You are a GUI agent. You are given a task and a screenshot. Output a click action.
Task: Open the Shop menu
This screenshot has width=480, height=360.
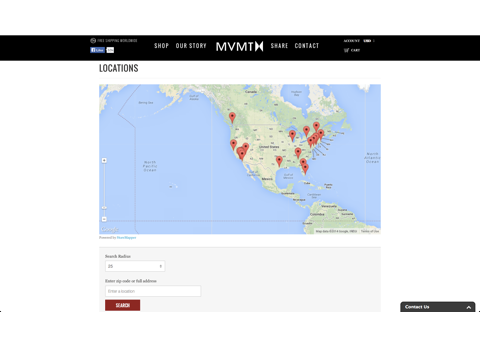162,46
